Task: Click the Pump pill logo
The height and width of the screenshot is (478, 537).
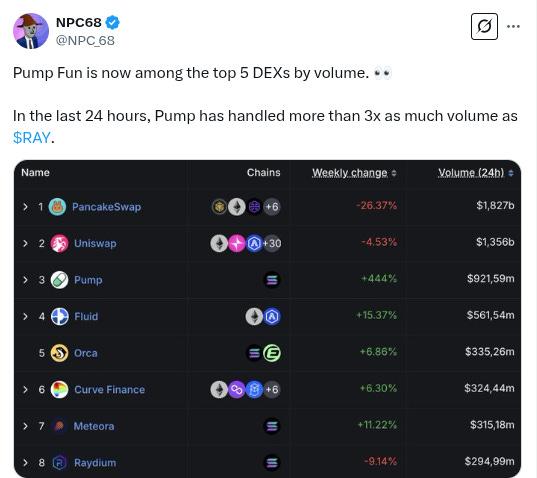Action: click(59, 280)
